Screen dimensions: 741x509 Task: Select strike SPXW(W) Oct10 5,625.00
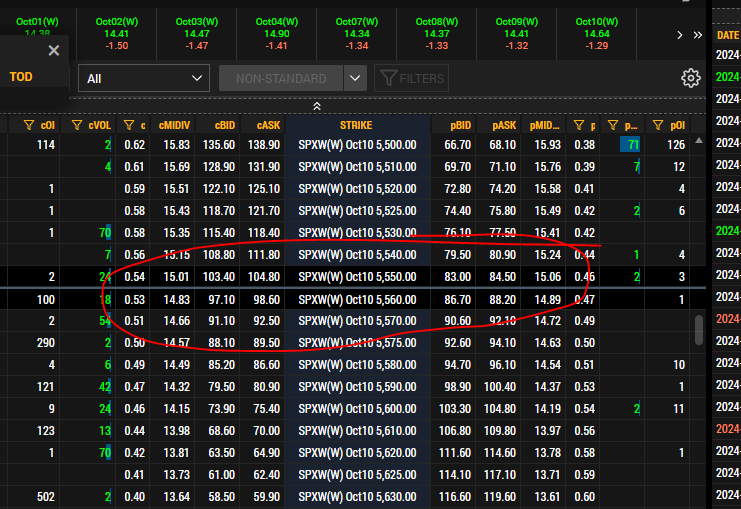click(357, 474)
